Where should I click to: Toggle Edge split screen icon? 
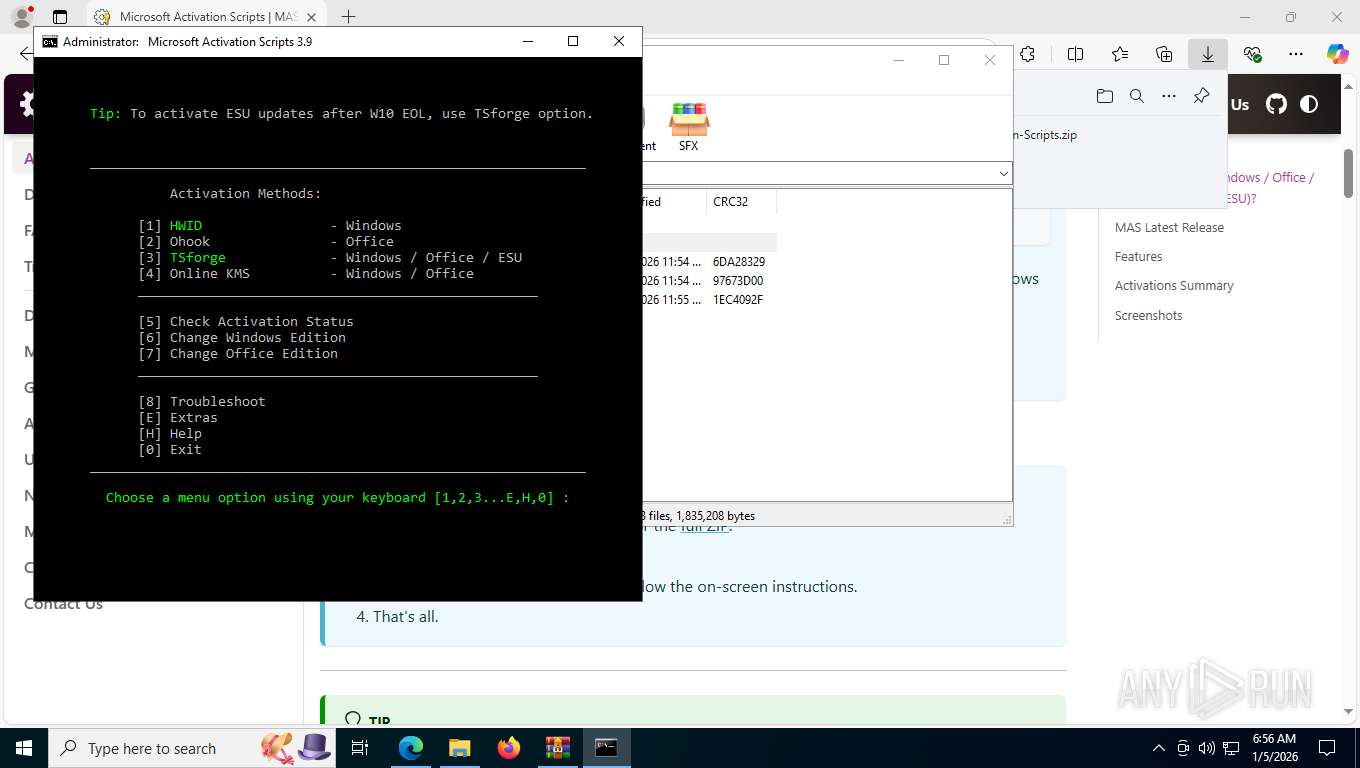pyautogui.click(x=1075, y=54)
